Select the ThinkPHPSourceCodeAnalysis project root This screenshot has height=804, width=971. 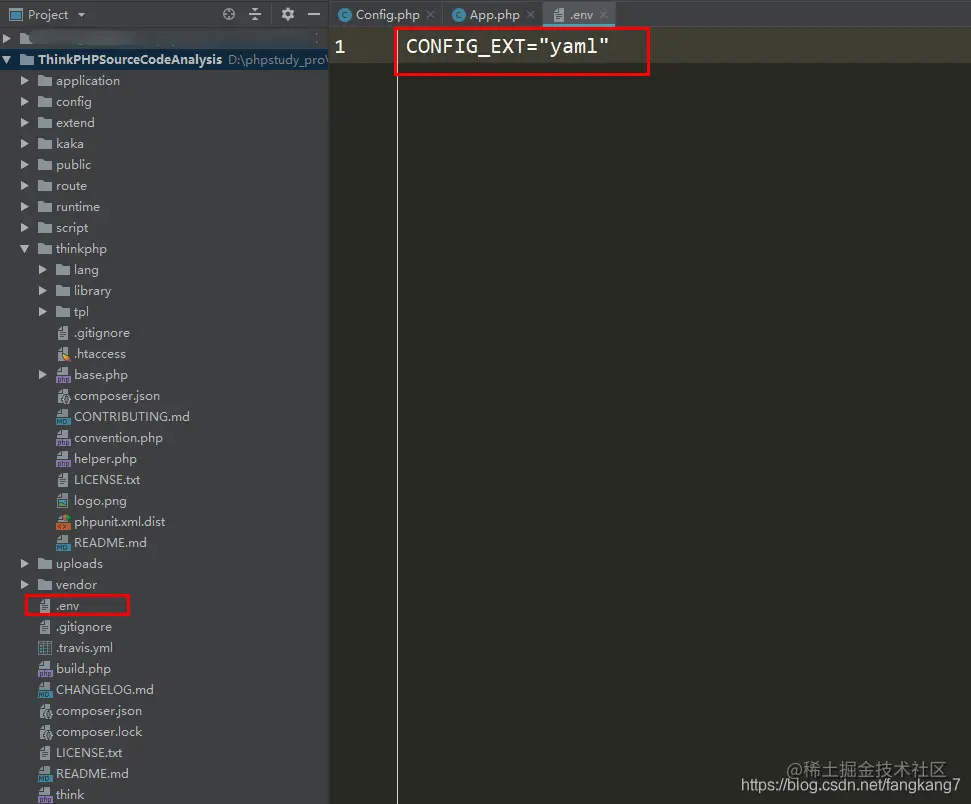(x=129, y=59)
